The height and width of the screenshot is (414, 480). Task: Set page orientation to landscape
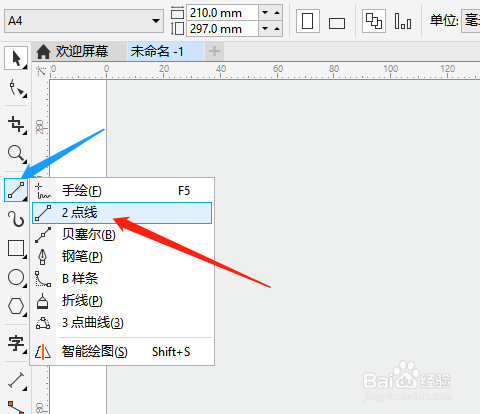pyautogui.click(x=337, y=23)
